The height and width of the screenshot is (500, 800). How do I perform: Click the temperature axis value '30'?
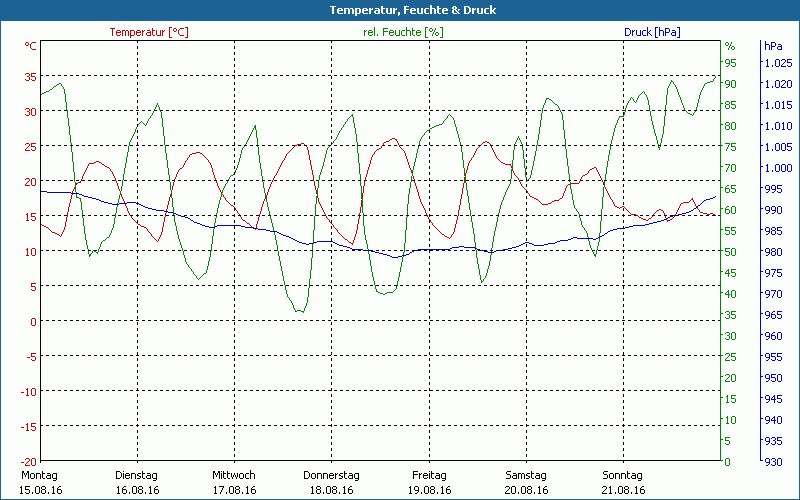31,112
